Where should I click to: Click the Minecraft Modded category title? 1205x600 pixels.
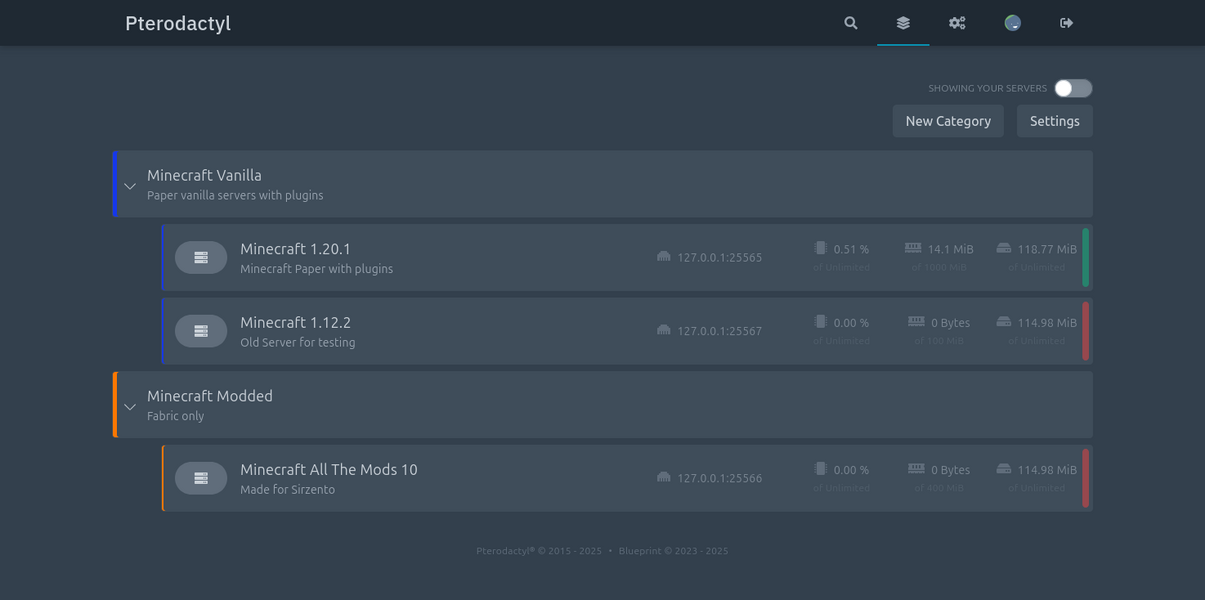point(210,396)
